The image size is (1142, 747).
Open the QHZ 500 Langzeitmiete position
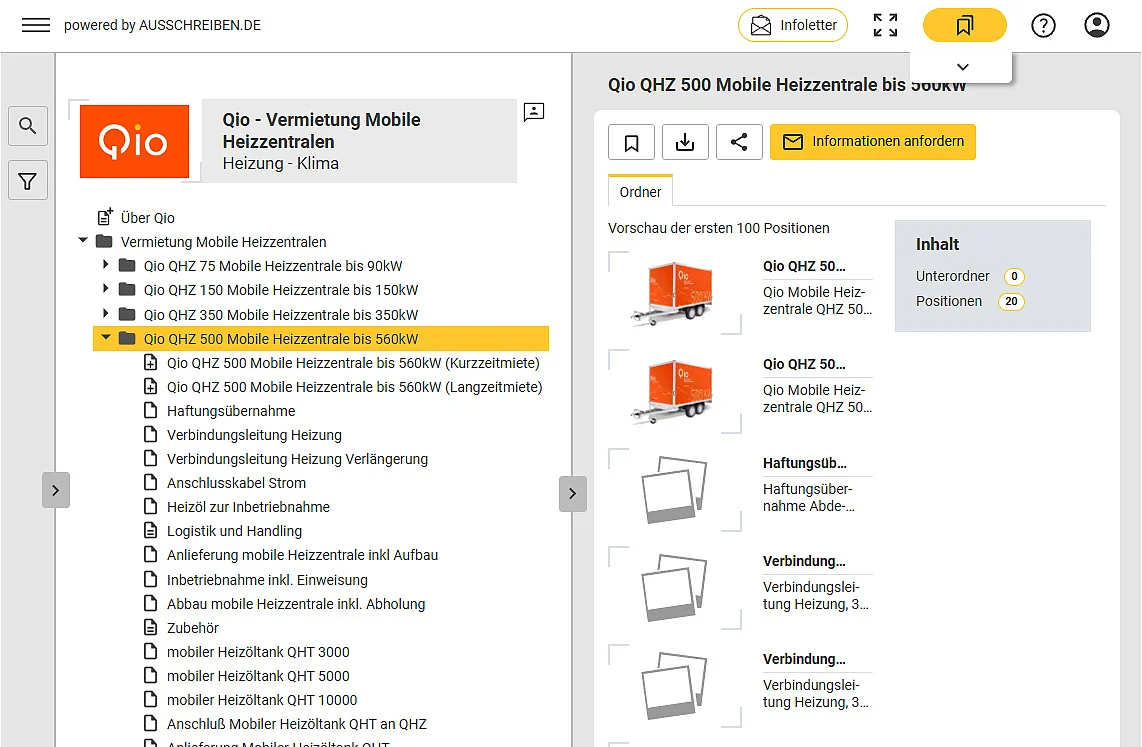(x=355, y=387)
